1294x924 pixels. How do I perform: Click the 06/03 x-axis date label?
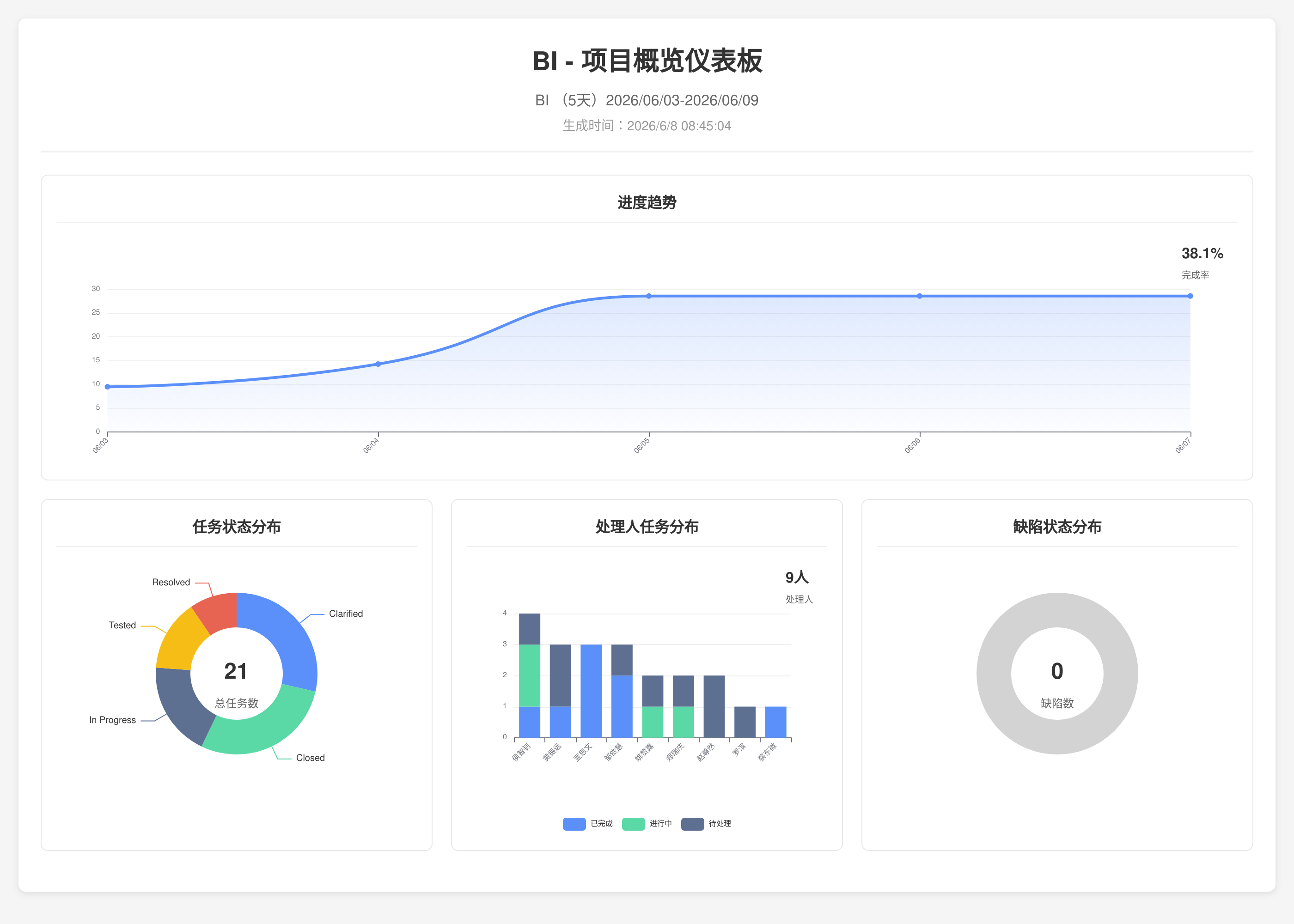coord(100,445)
